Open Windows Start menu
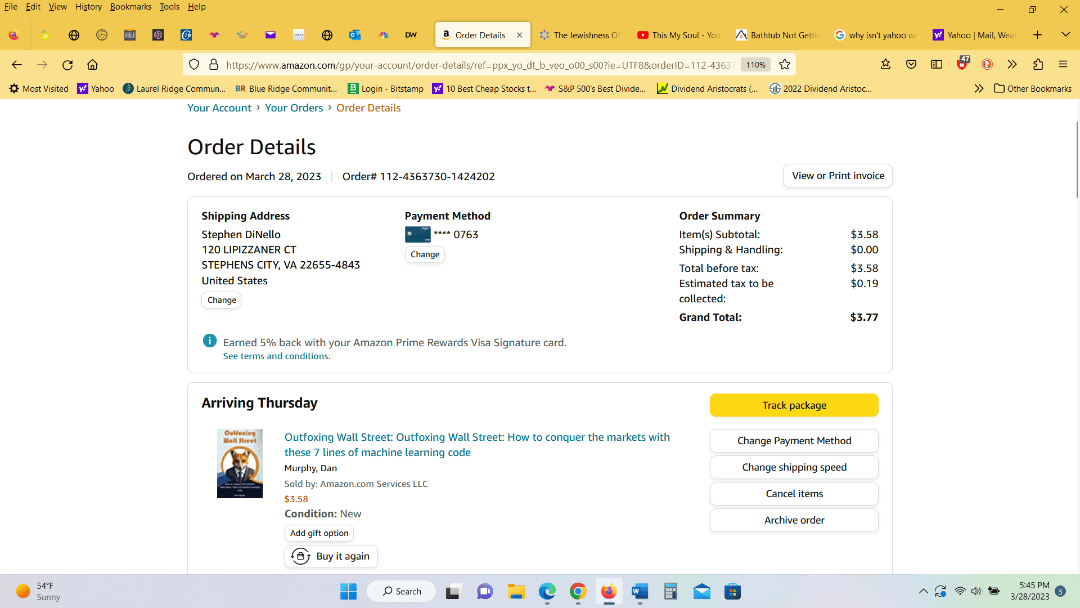Image resolution: width=1080 pixels, height=608 pixels. click(349, 591)
